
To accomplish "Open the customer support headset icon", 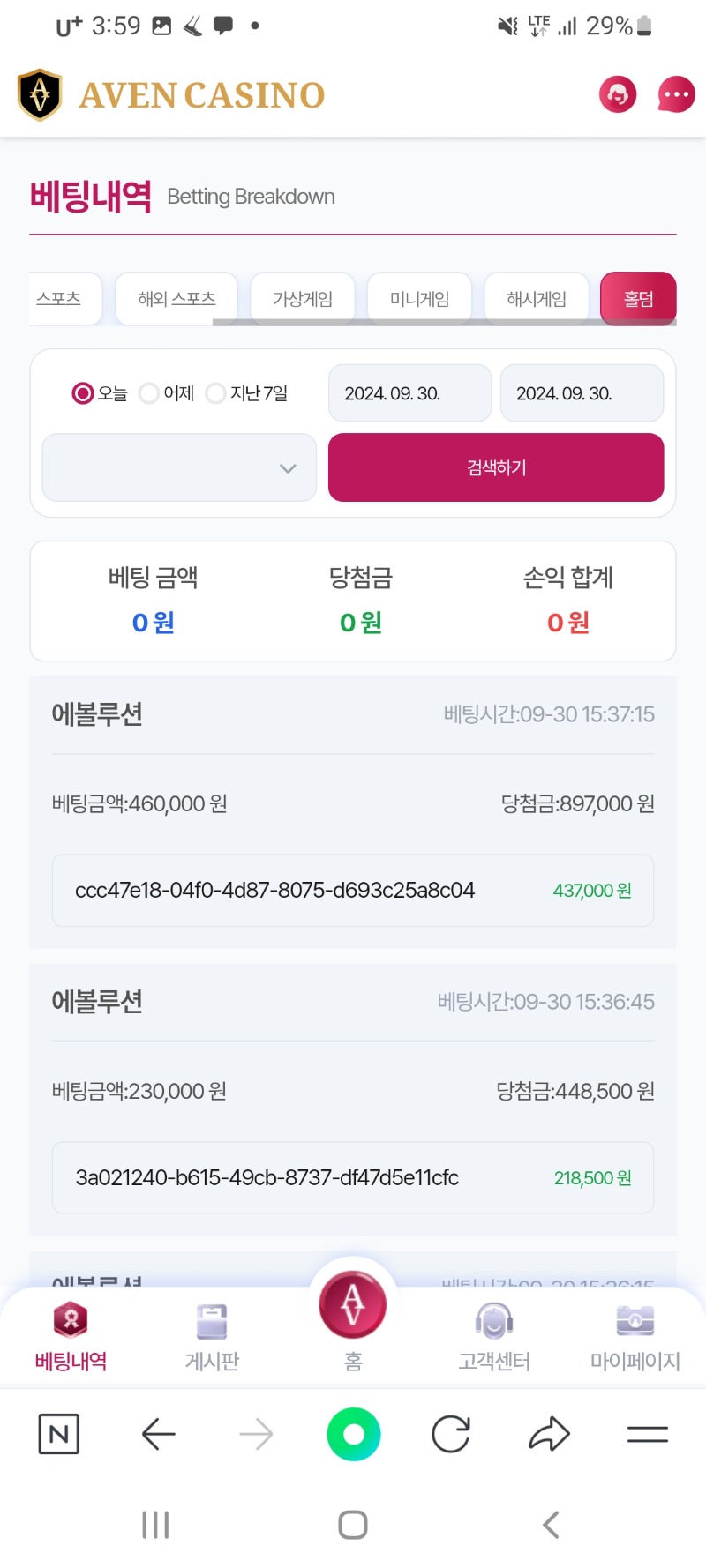I will coord(618,93).
